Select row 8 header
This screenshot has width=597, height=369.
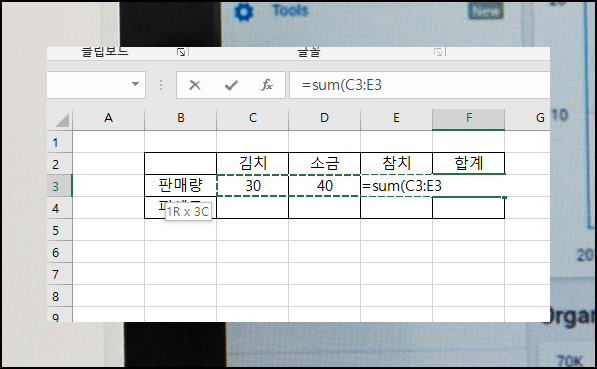tap(59, 296)
